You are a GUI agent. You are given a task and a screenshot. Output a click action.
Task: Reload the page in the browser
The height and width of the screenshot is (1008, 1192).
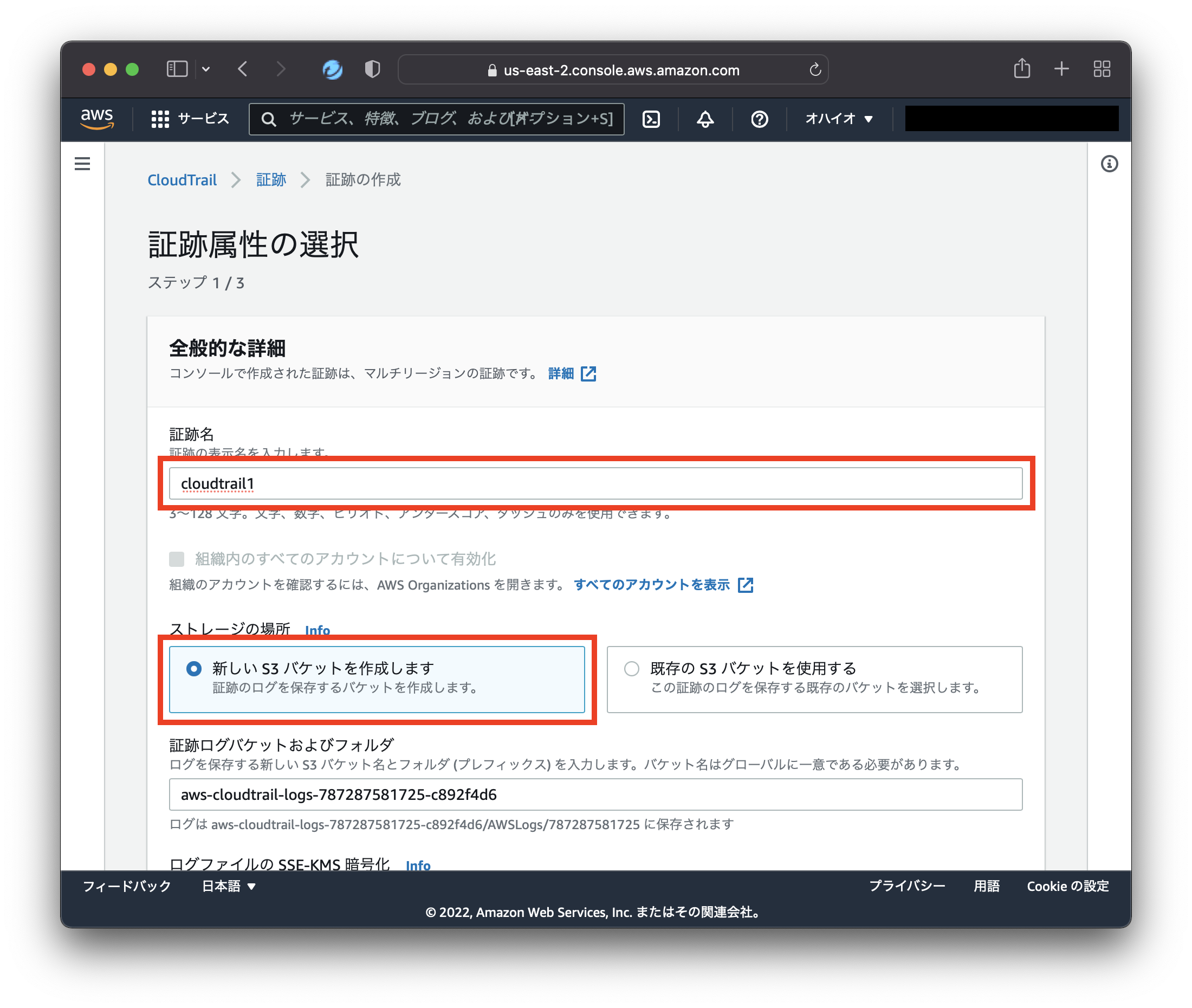click(814, 70)
